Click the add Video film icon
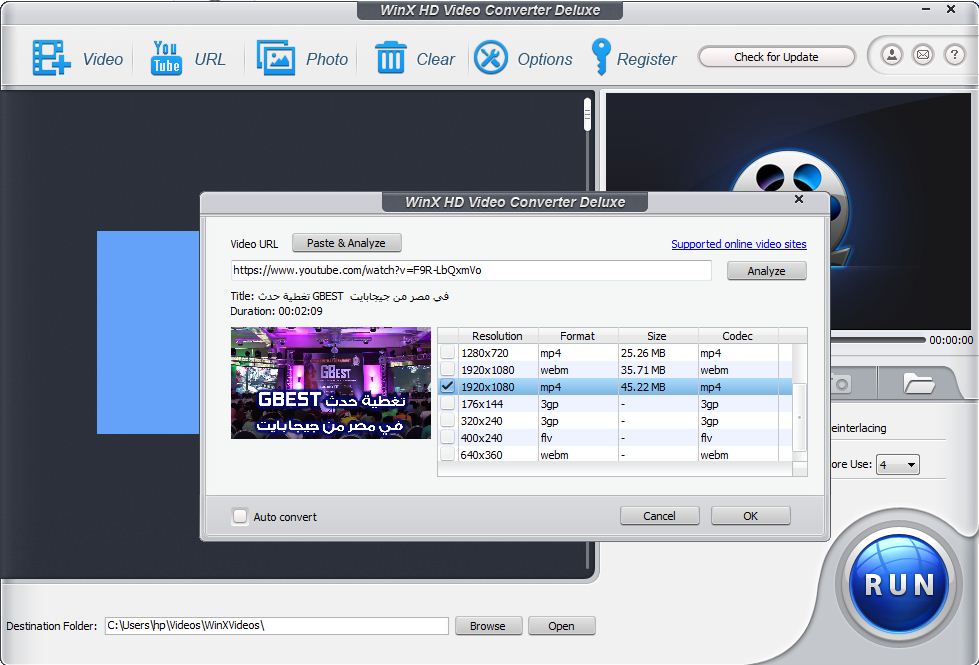 pos(52,58)
